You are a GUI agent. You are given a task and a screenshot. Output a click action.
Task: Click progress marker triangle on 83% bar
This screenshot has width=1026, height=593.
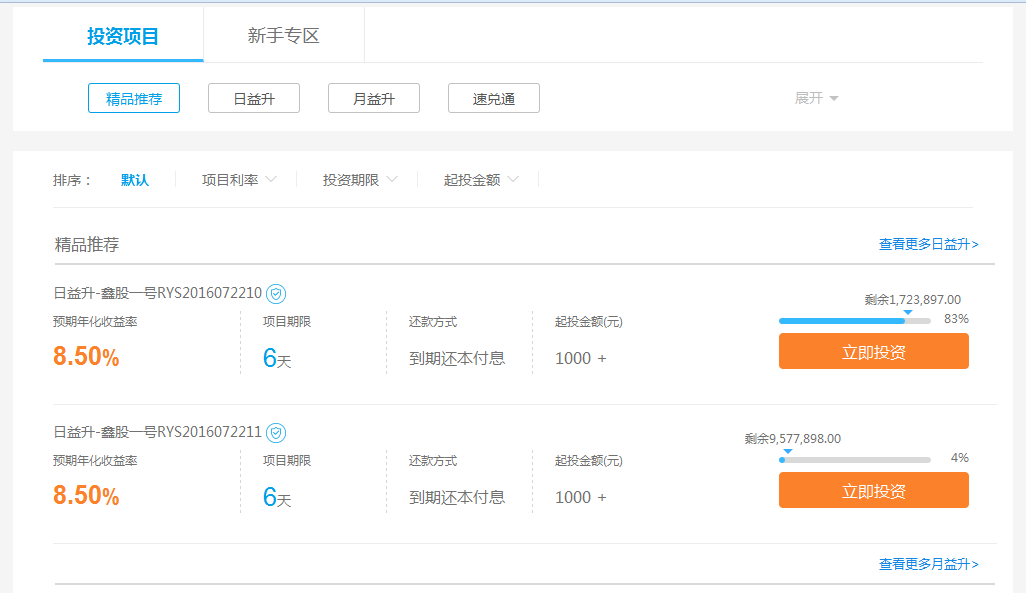click(x=907, y=312)
